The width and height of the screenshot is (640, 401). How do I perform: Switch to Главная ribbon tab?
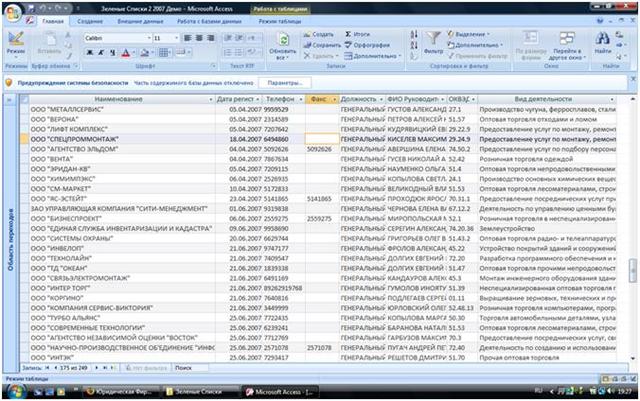(x=53, y=21)
